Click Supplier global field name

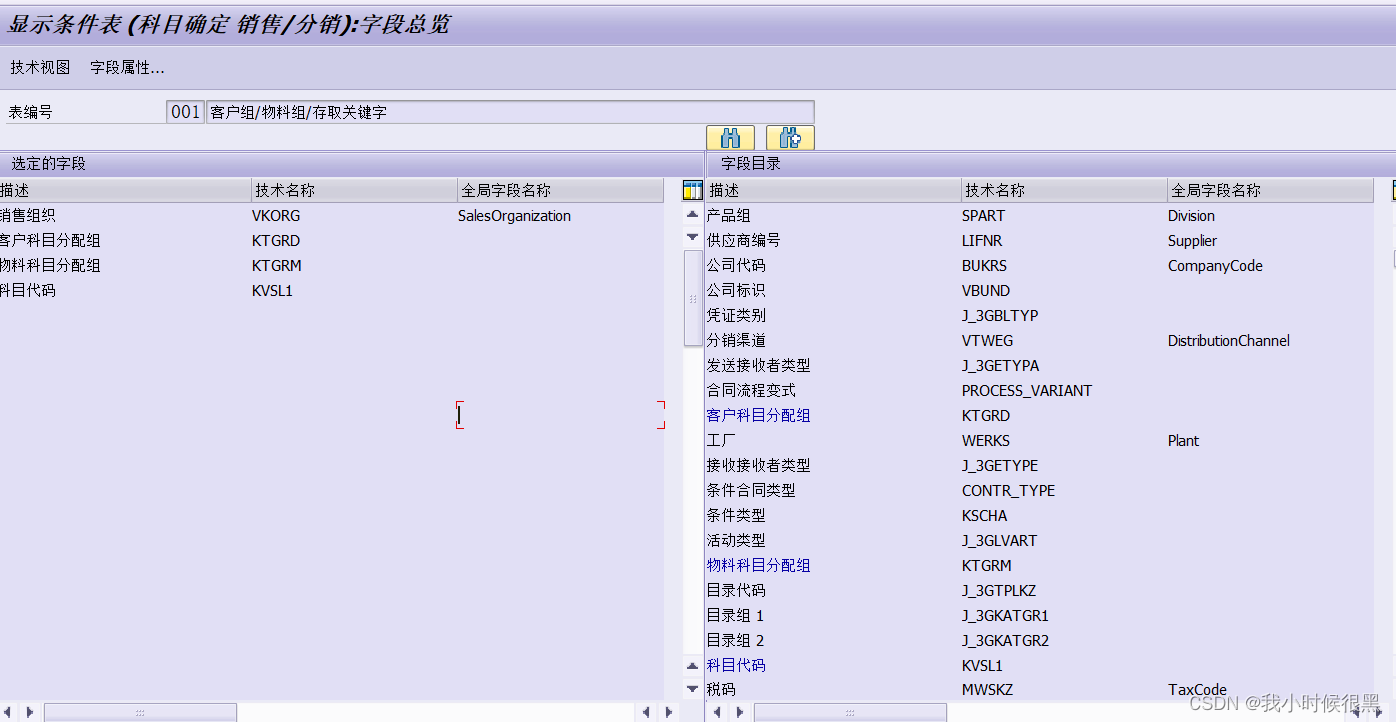point(1192,241)
